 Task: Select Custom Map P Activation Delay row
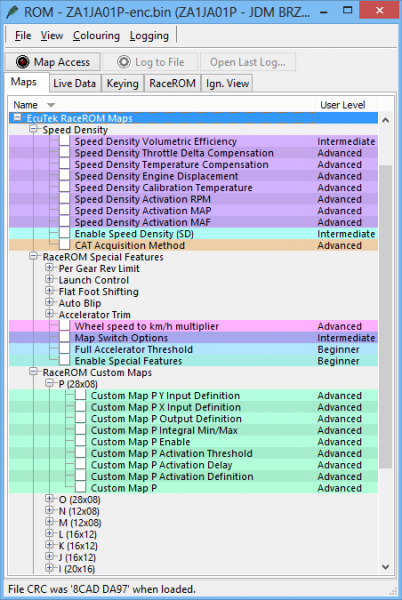point(194,465)
